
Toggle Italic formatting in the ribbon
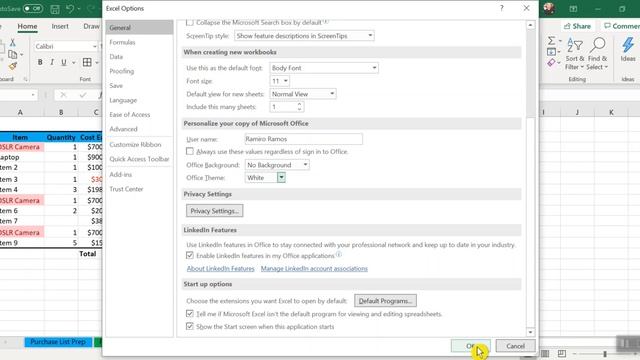click(x=52, y=62)
